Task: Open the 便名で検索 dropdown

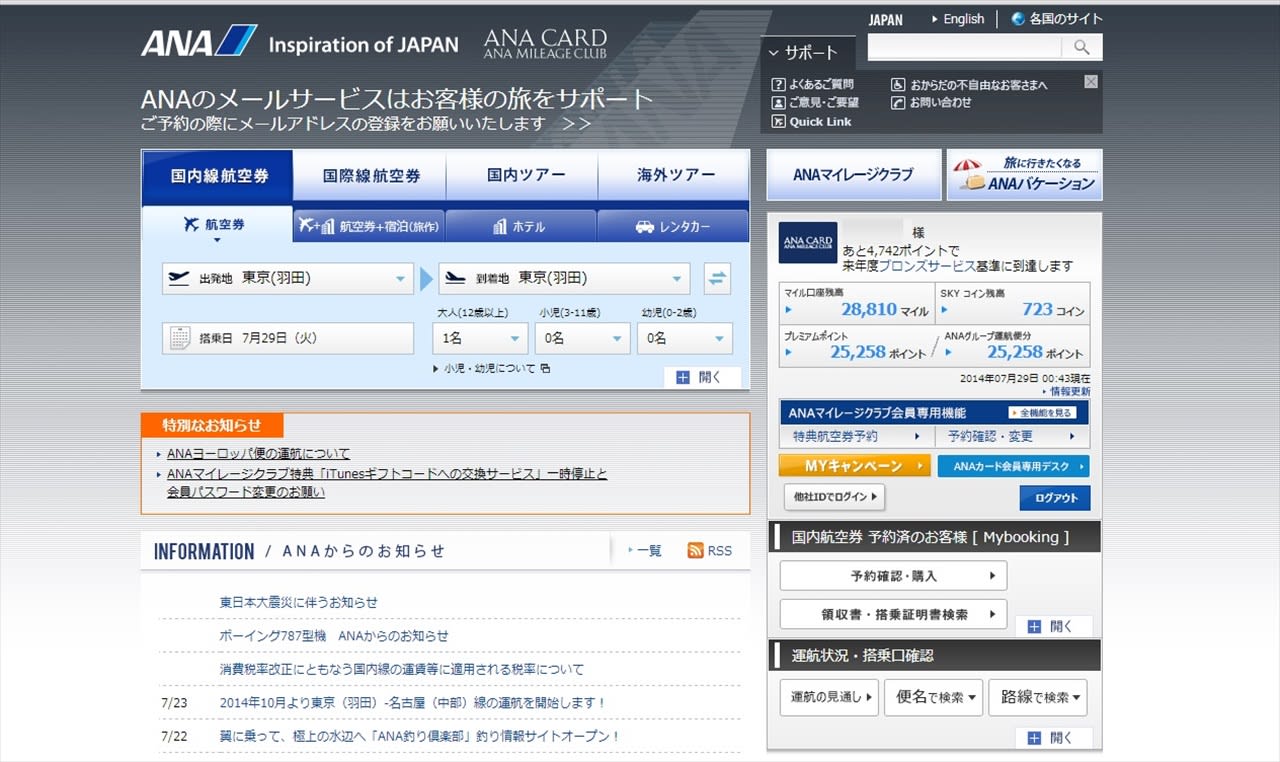Action: [934, 697]
